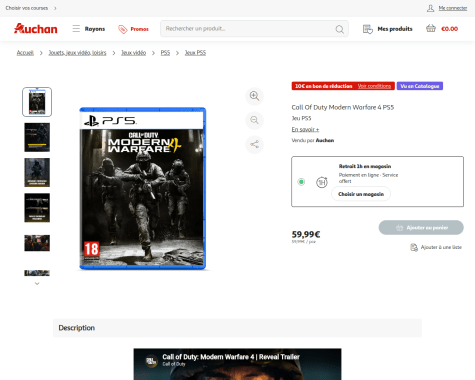Show more thumbnails with down chevron
The width and height of the screenshot is (475, 380).
coord(37,284)
